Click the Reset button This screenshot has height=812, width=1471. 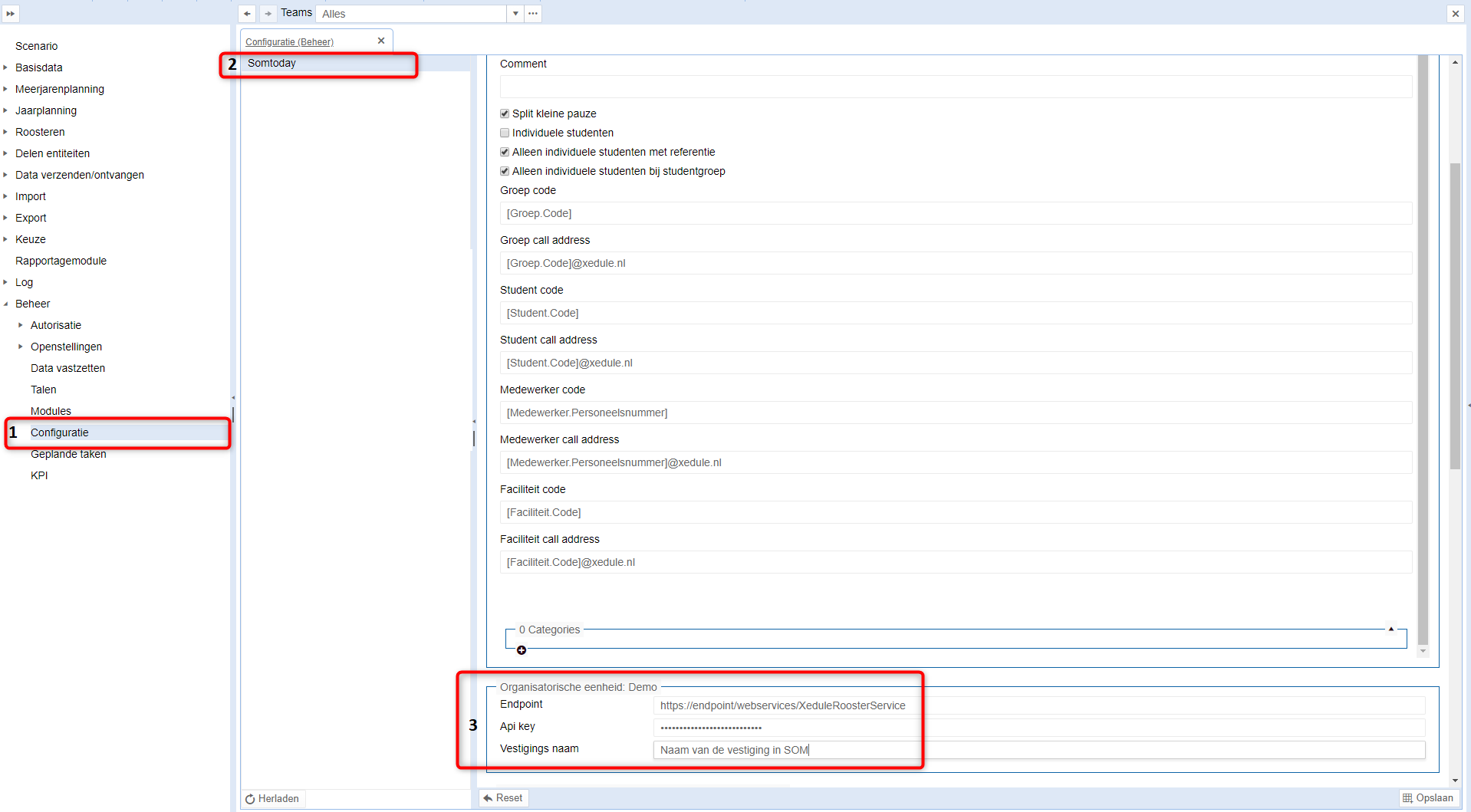click(503, 798)
